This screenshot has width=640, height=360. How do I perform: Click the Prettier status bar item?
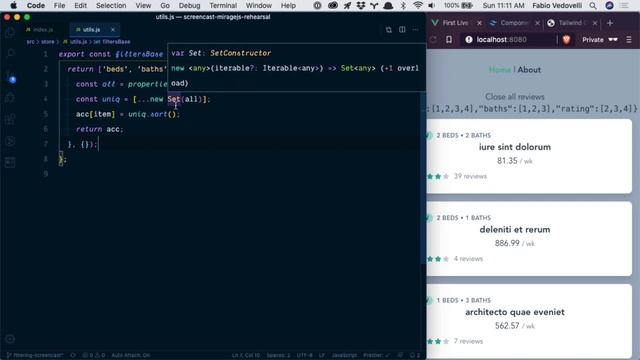point(376,355)
